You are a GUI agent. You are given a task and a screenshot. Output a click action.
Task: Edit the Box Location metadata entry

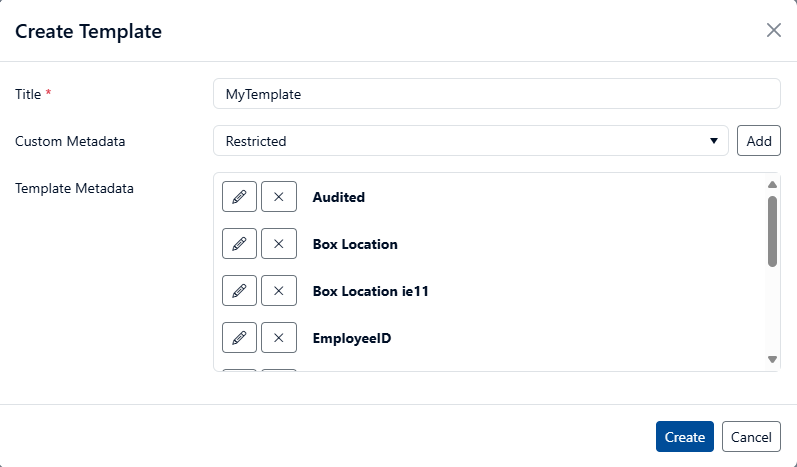(239, 244)
